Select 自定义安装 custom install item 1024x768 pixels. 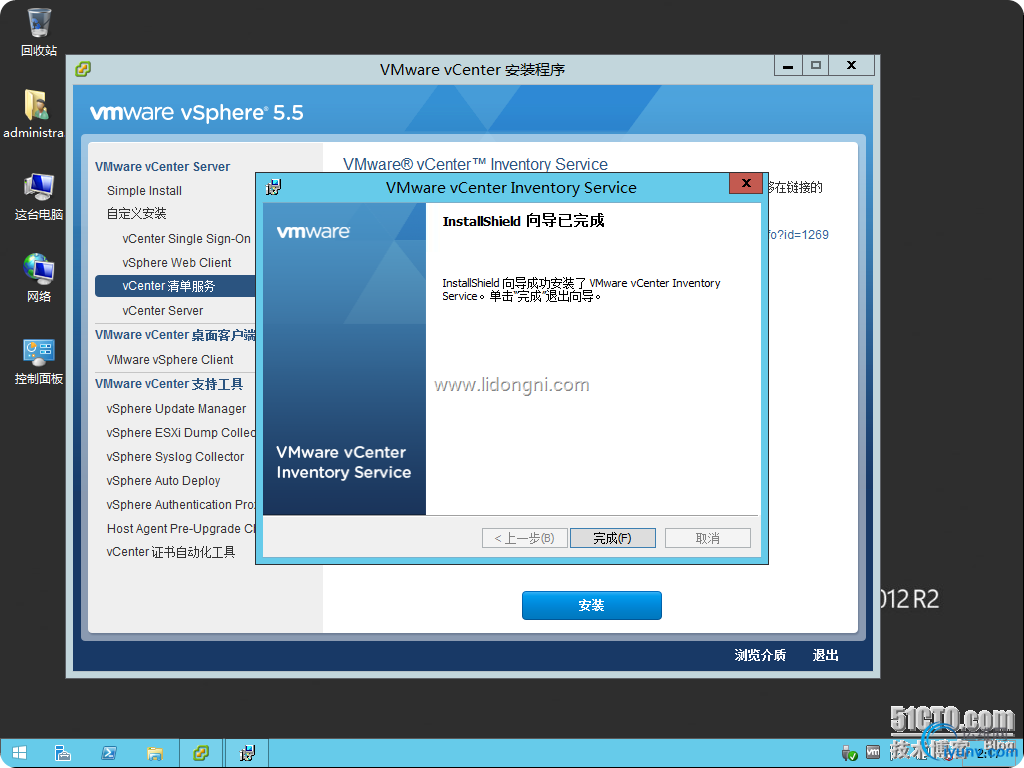click(x=136, y=214)
